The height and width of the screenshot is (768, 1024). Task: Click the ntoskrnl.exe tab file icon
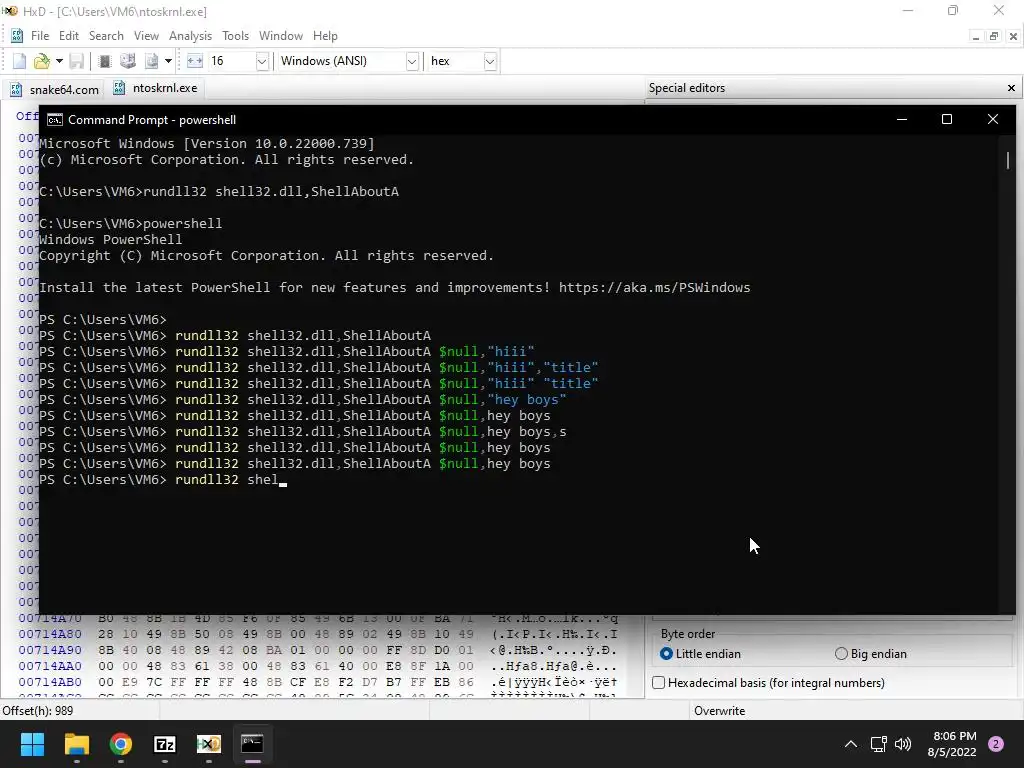coord(119,88)
